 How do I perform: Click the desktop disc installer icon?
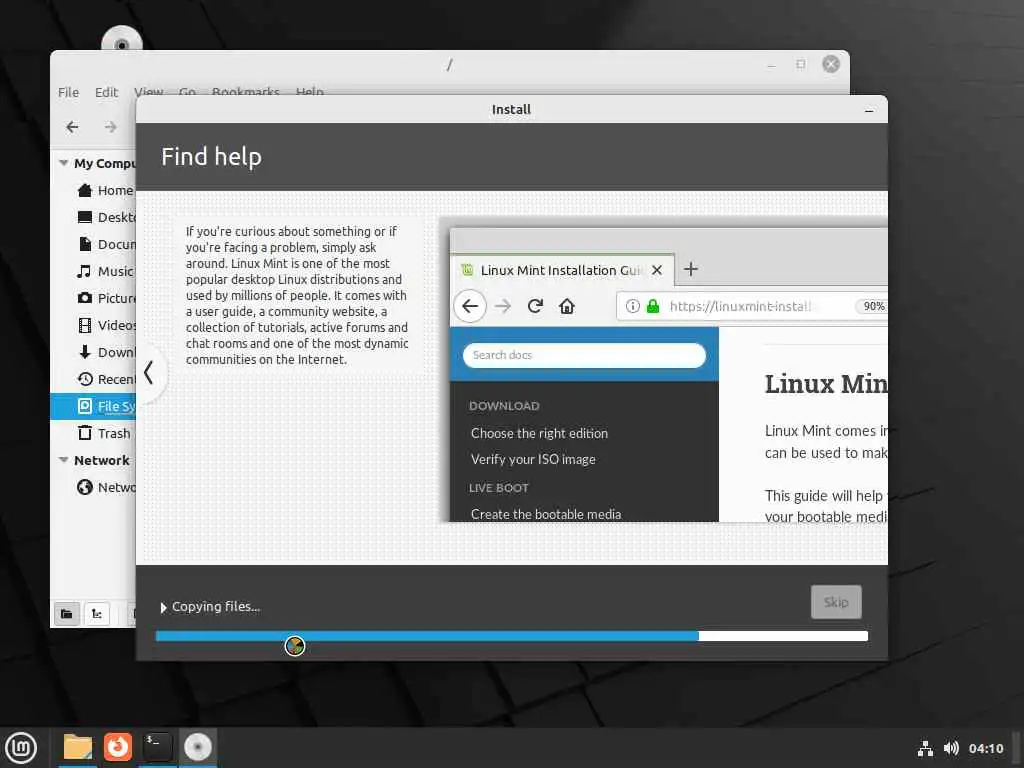121,39
